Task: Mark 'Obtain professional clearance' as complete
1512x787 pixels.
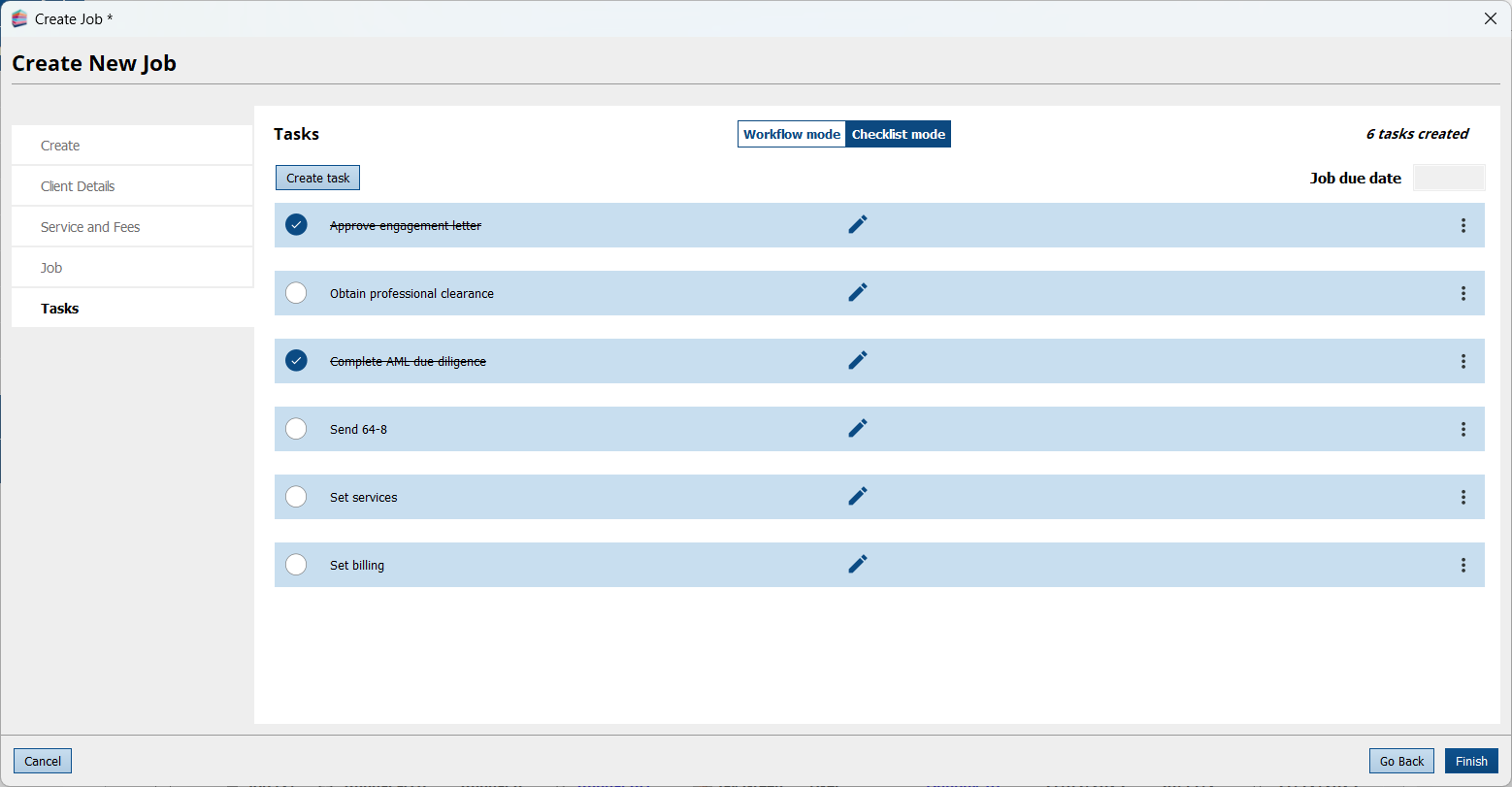Action: coord(296,293)
